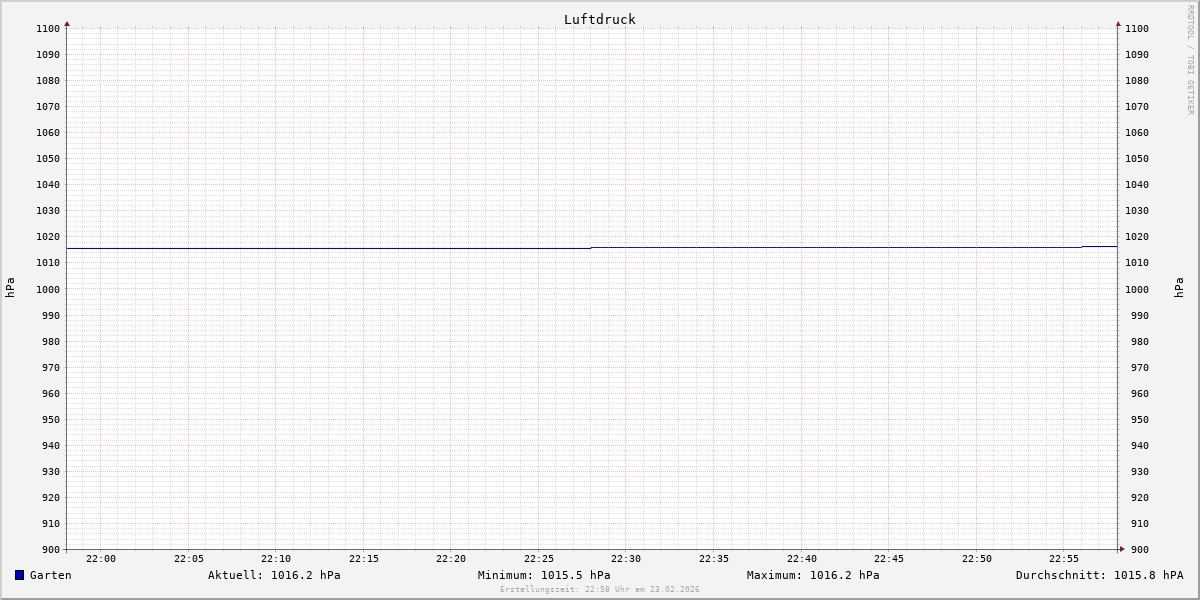
Task: Click the 22:00 time axis label
Action: [101, 559]
